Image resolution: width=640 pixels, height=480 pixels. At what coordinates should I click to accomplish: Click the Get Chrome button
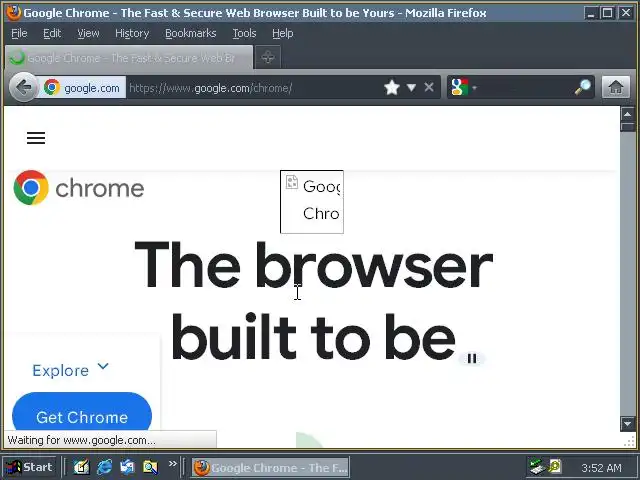point(82,413)
